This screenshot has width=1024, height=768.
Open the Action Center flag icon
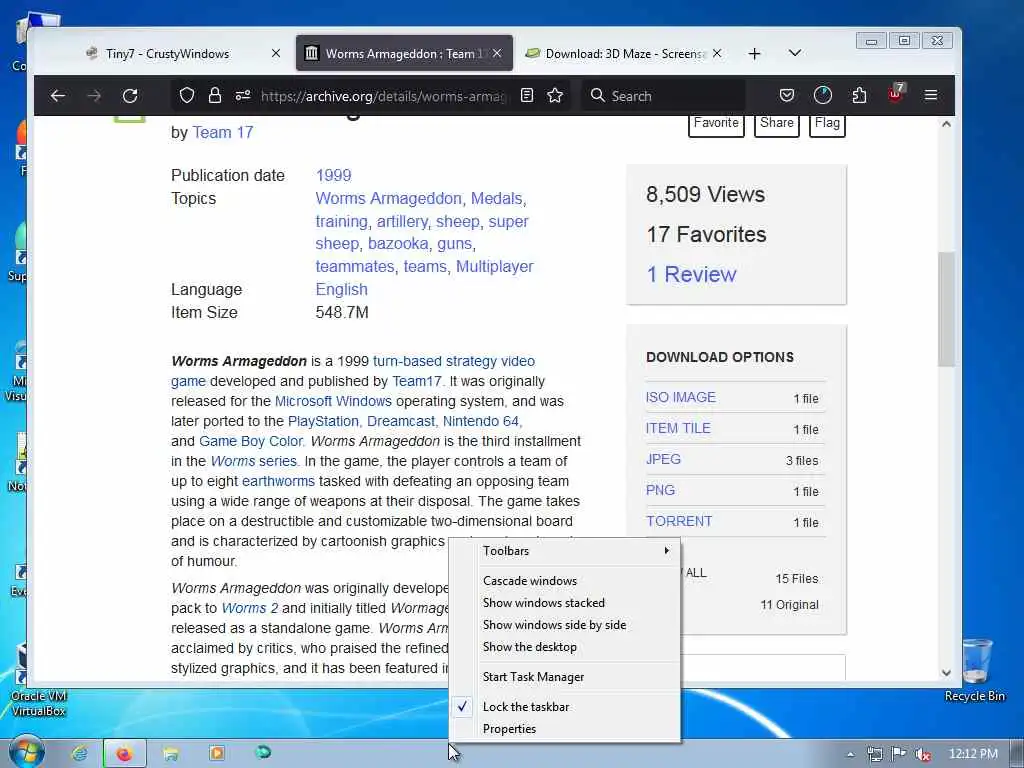pos(899,754)
